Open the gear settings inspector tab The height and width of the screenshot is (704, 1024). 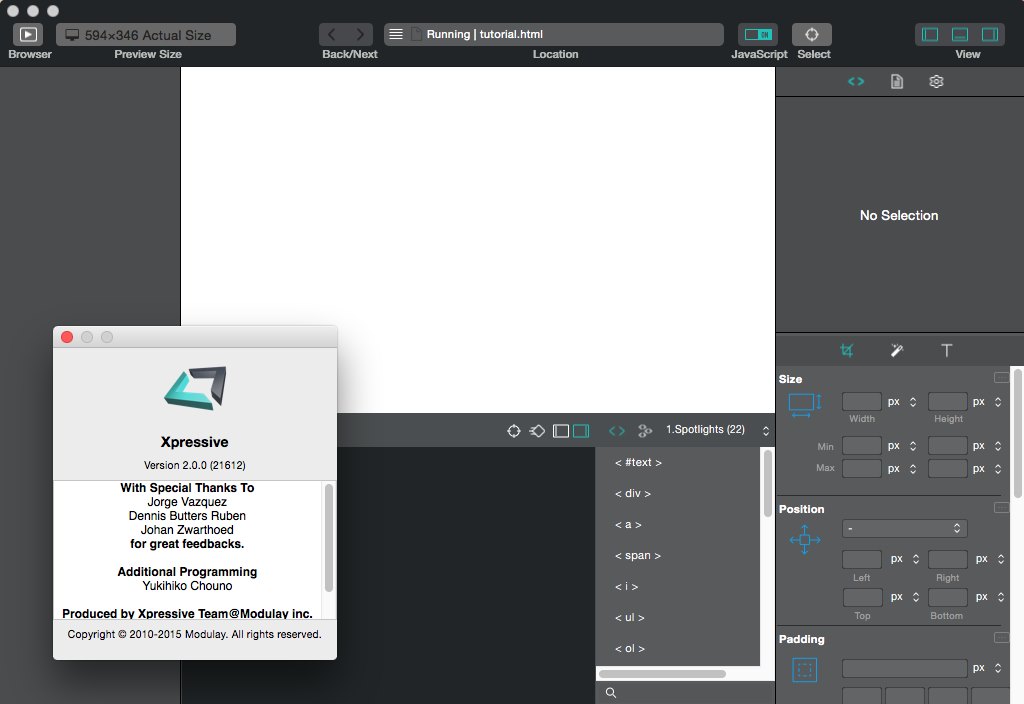pyautogui.click(x=936, y=82)
